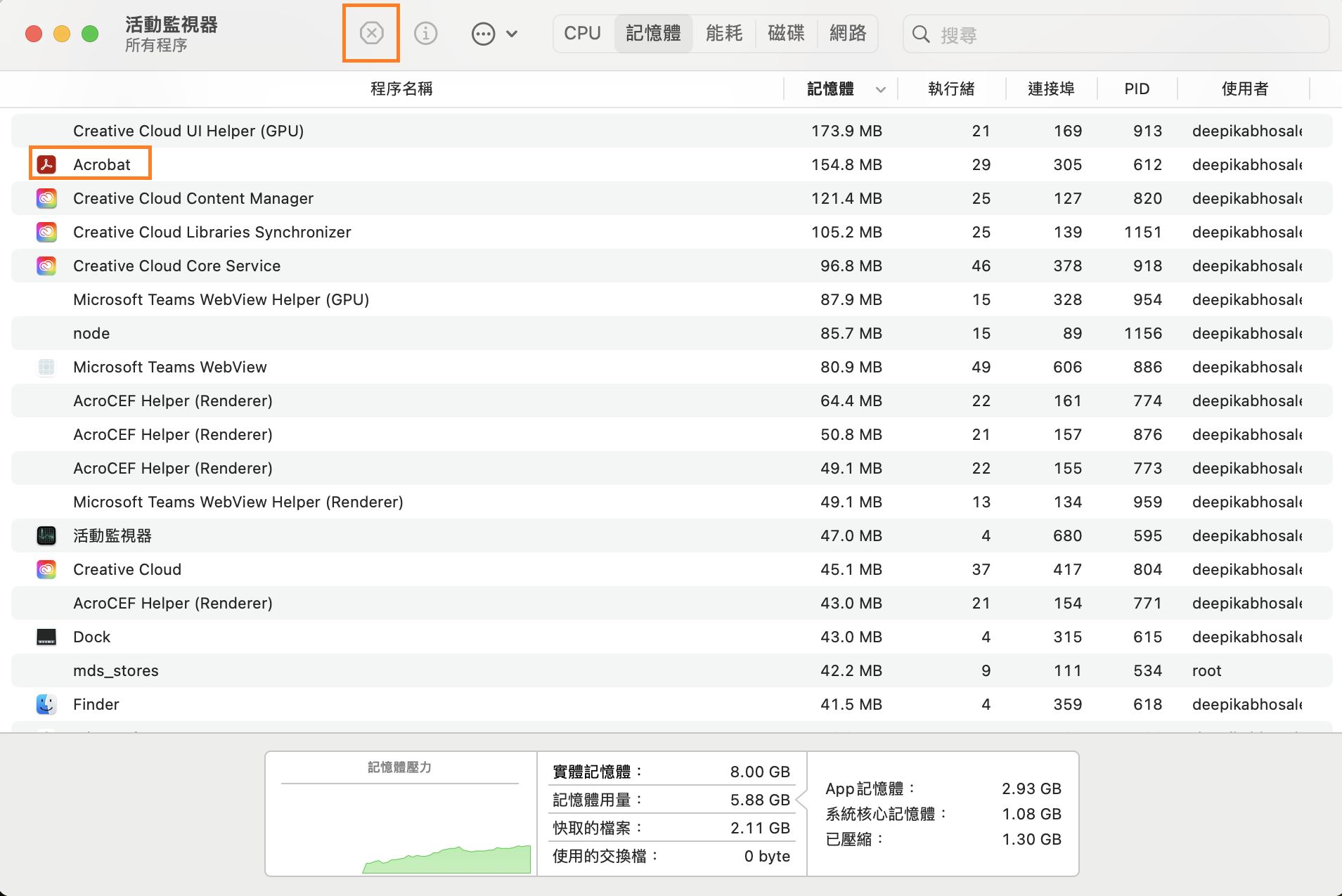Select the mds_stores process row
Viewport: 1342px width, 896px height.
tap(116, 670)
